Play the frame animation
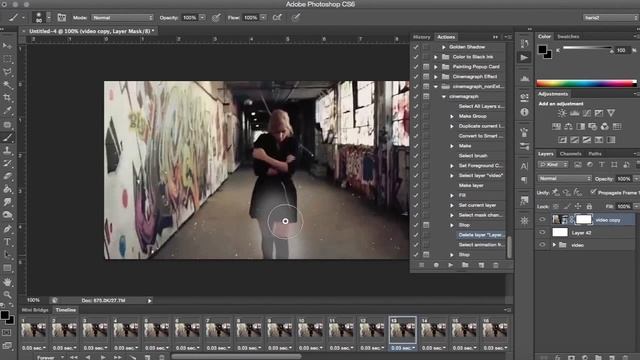Screen dimensions: 640x360 click(x=103, y=357)
